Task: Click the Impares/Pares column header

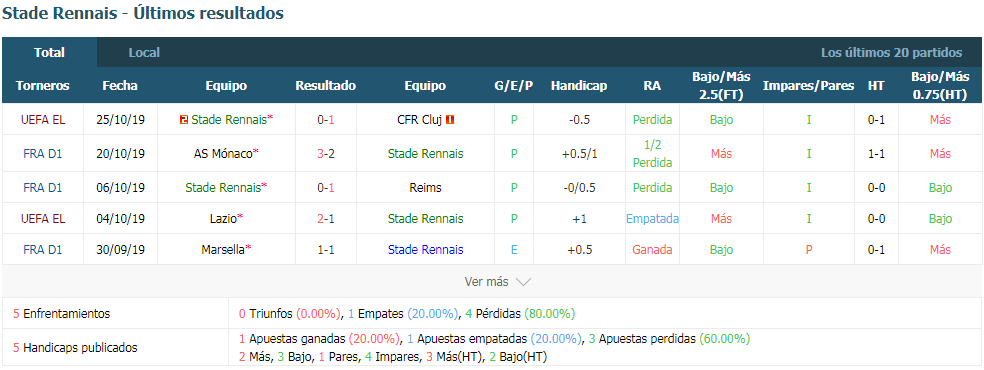Action: [x=808, y=86]
